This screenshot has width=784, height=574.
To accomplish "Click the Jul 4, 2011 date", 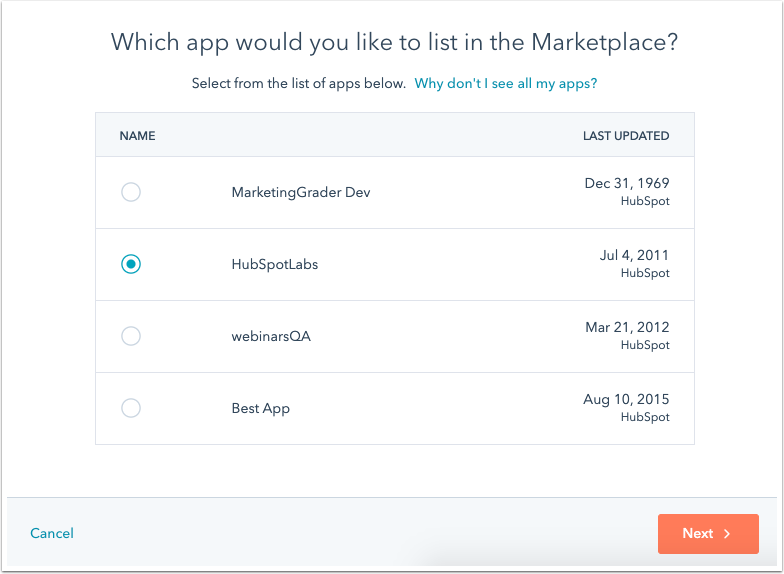I will point(634,256).
